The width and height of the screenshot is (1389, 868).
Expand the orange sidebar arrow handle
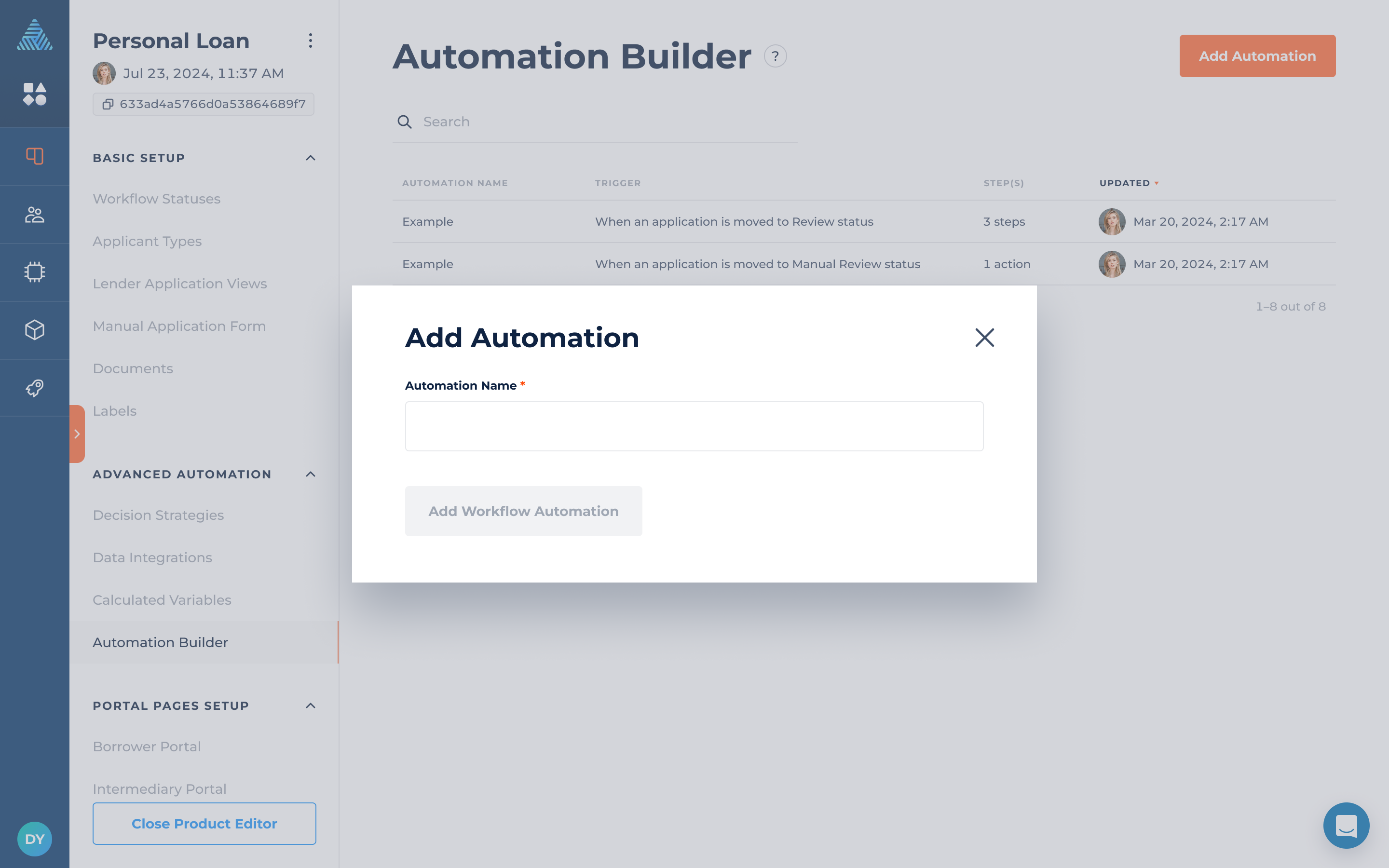77,434
